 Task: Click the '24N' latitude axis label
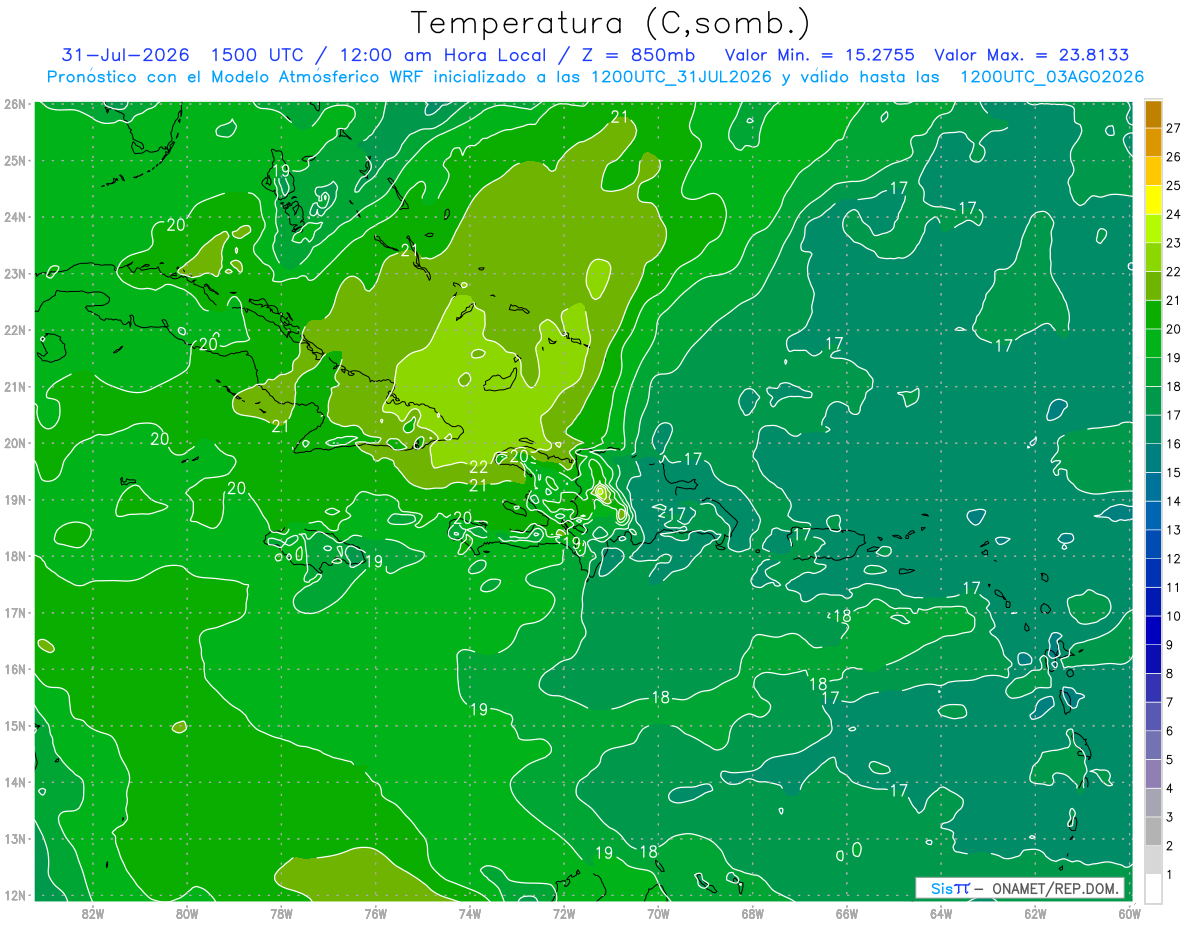[x=15, y=217]
